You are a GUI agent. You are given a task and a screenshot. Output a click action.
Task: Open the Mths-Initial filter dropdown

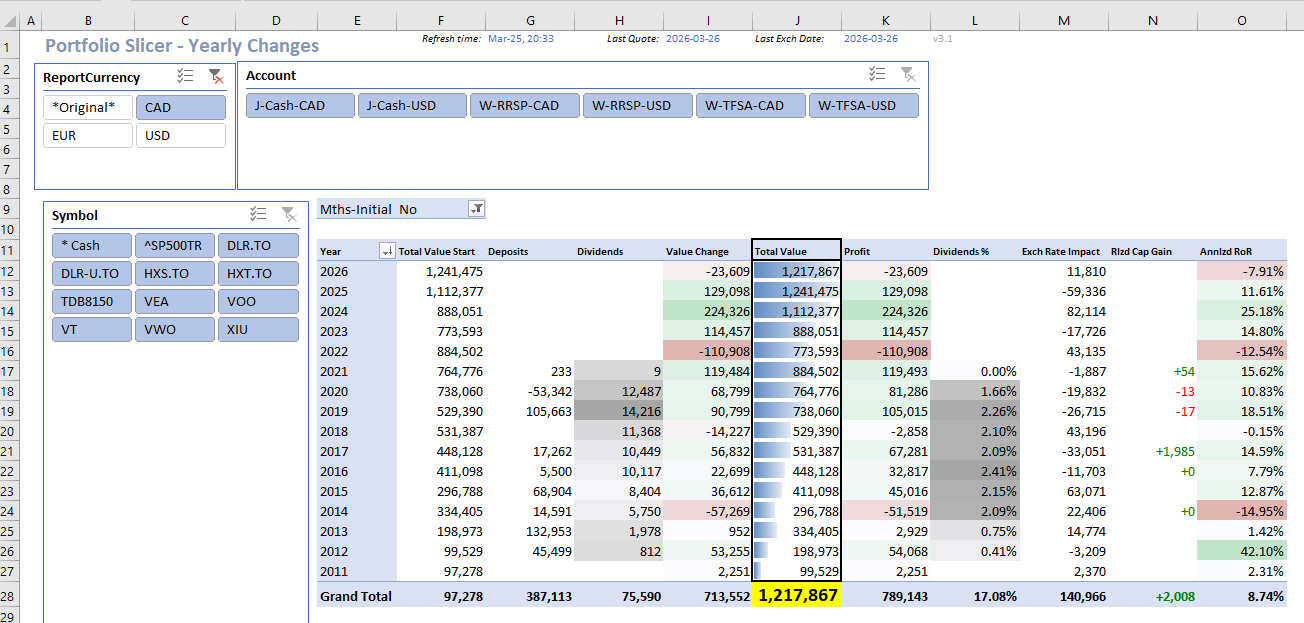(x=477, y=209)
